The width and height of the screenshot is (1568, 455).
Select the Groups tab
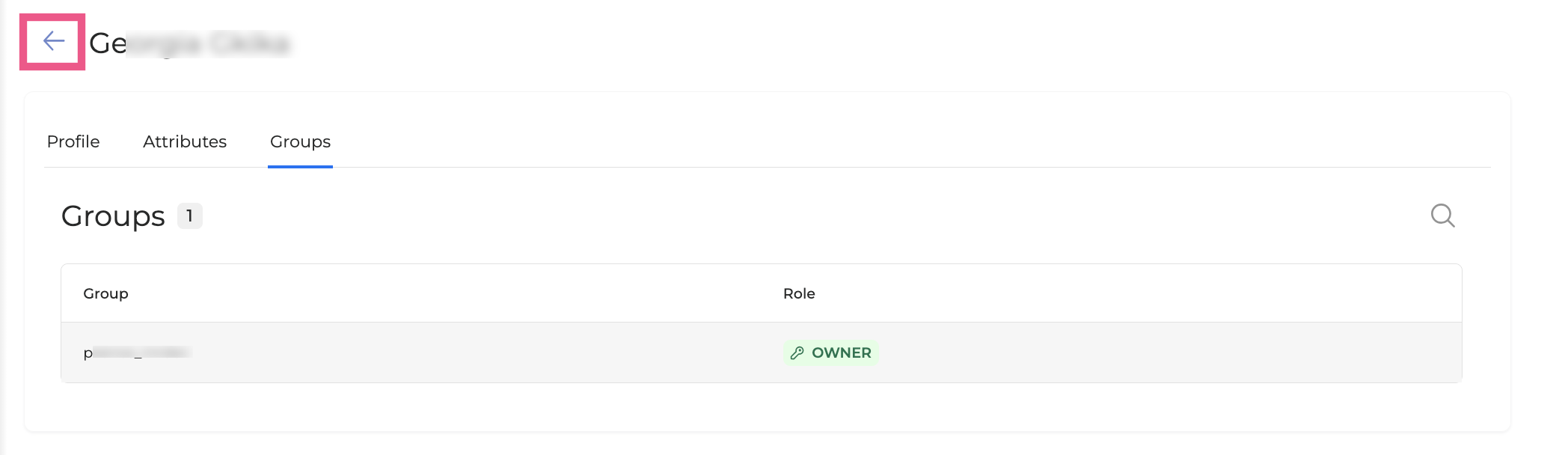click(x=300, y=141)
